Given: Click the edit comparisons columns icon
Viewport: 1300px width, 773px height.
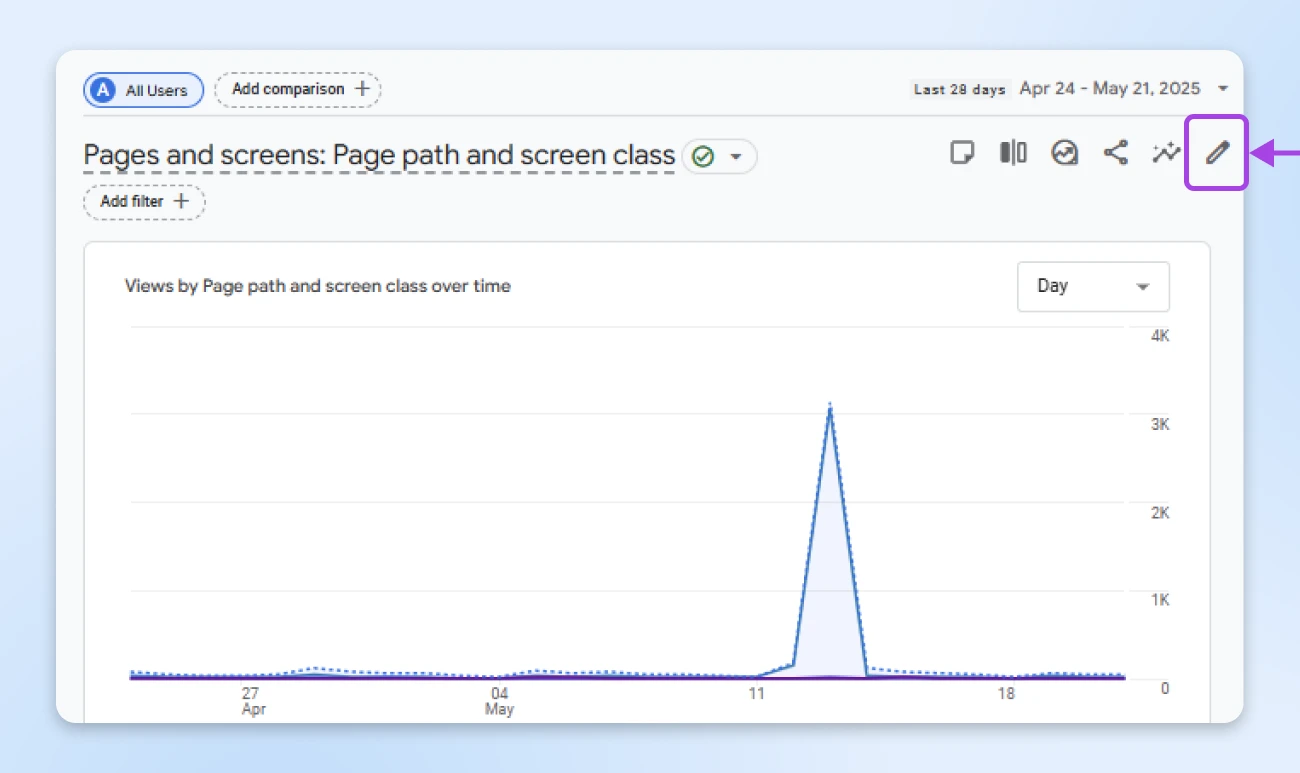Looking at the screenshot, I should (x=1013, y=153).
